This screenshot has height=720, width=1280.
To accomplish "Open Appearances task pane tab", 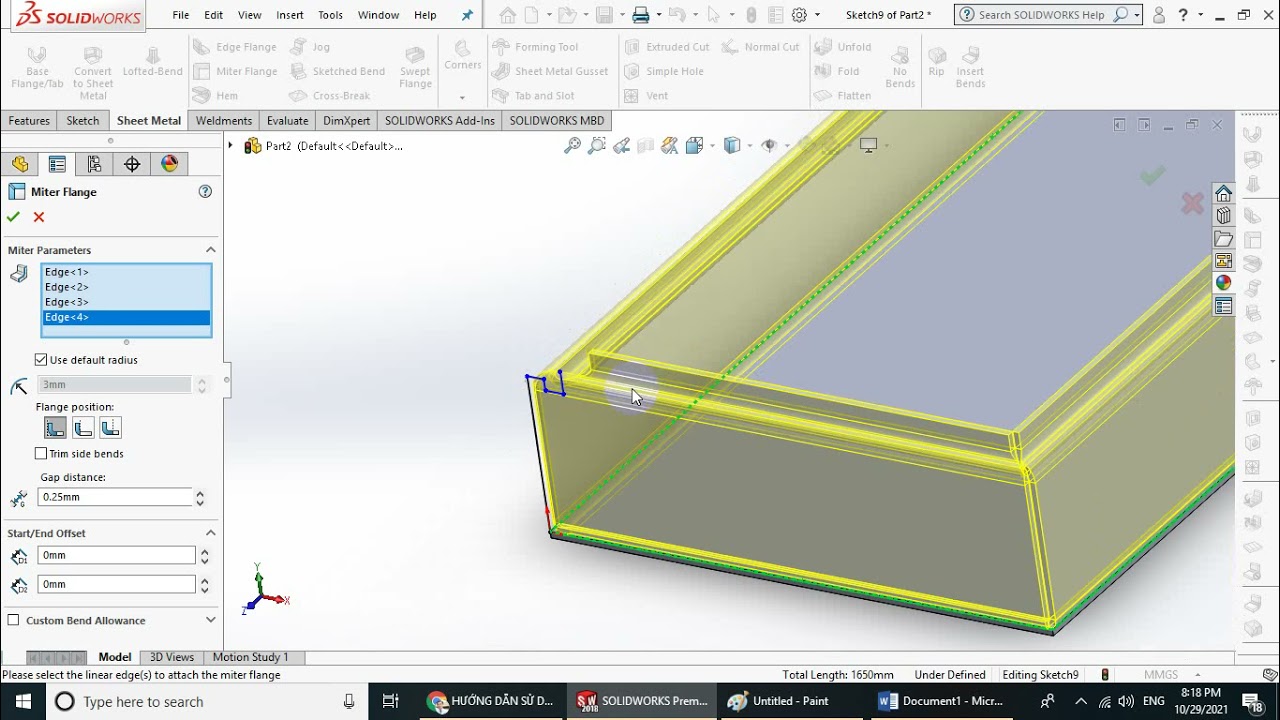I will click(x=1223, y=283).
